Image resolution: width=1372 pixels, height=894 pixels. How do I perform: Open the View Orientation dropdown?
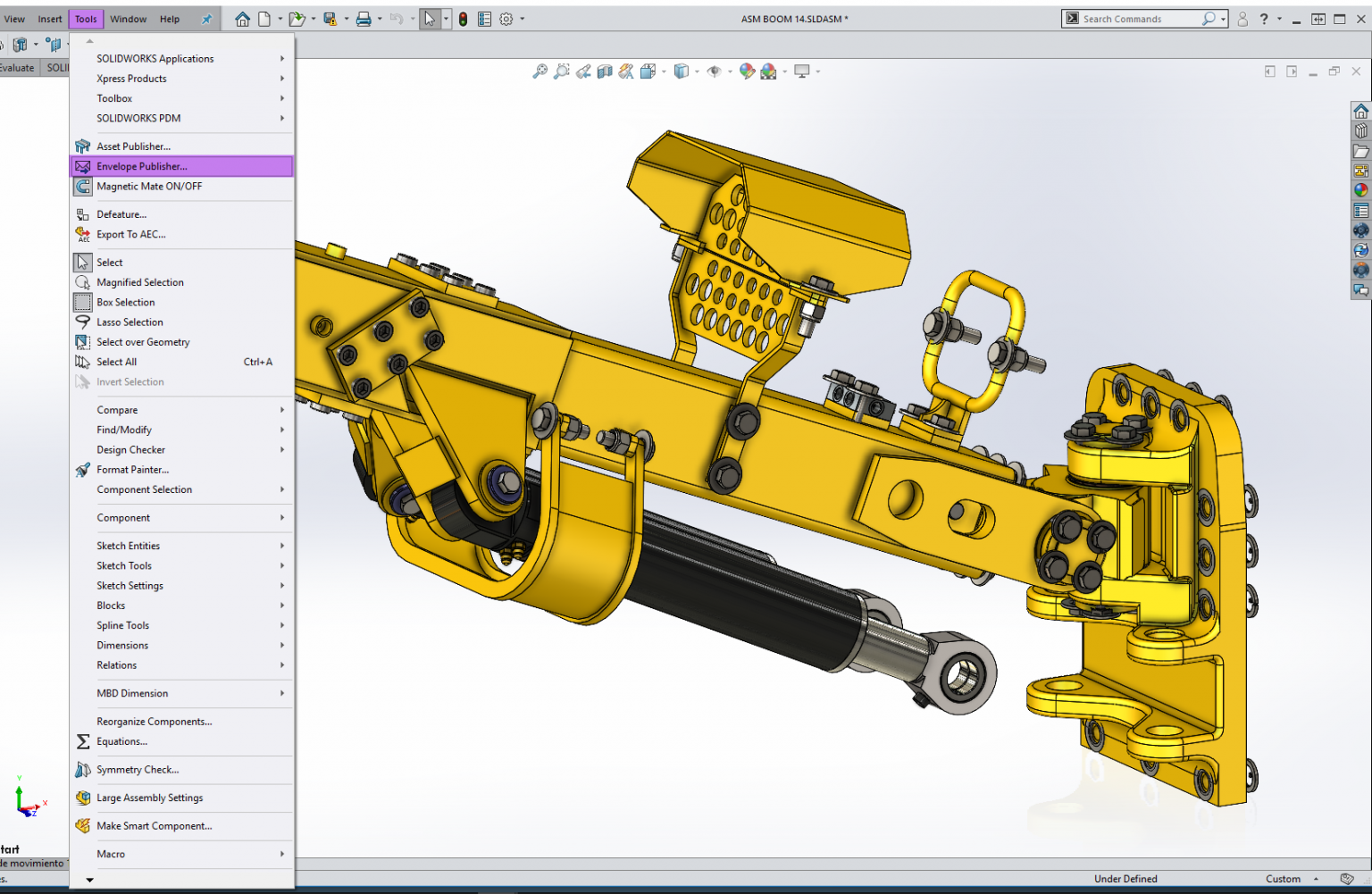click(665, 71)
